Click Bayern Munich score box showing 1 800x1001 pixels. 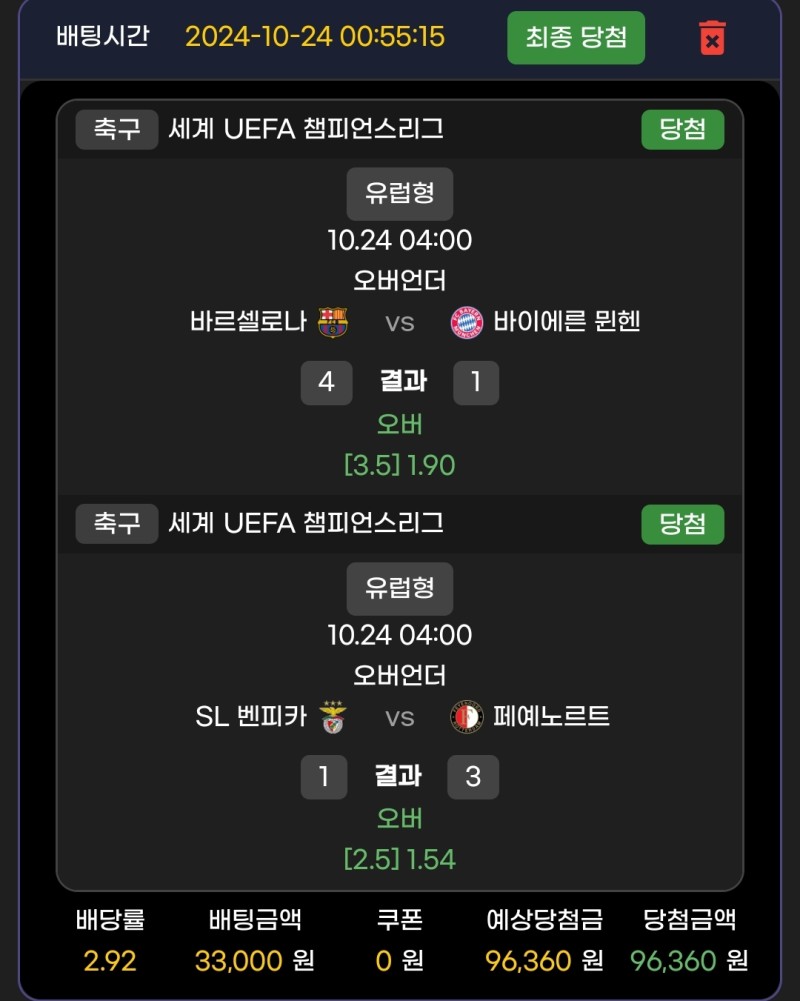click(x=475, y=382)
